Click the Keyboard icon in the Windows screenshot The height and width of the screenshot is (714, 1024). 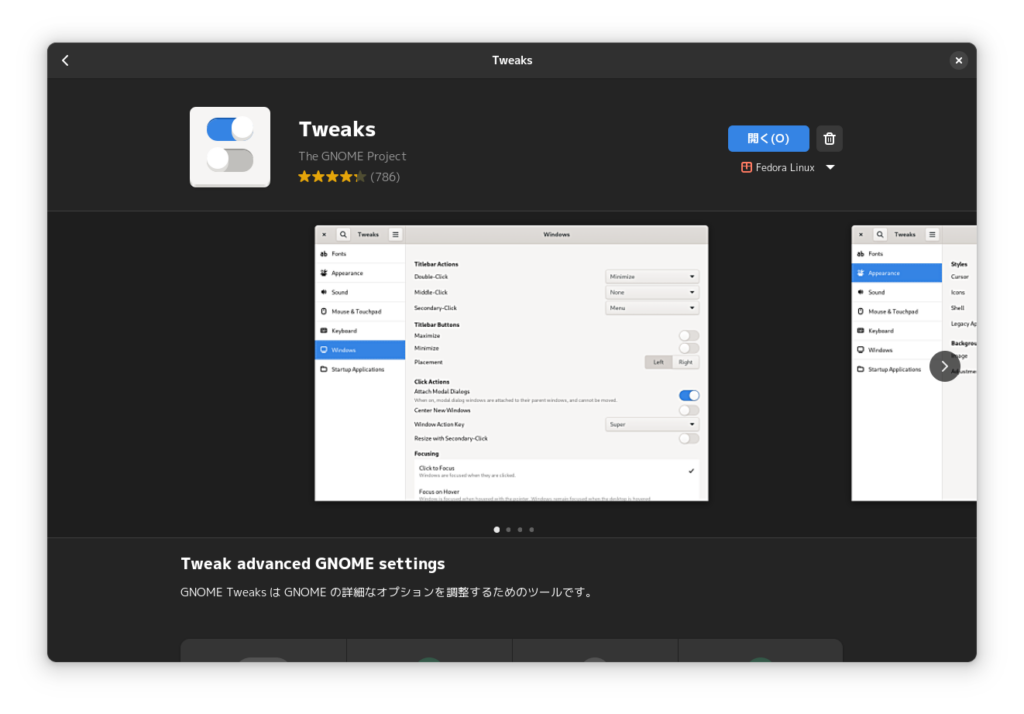(323, 331)
